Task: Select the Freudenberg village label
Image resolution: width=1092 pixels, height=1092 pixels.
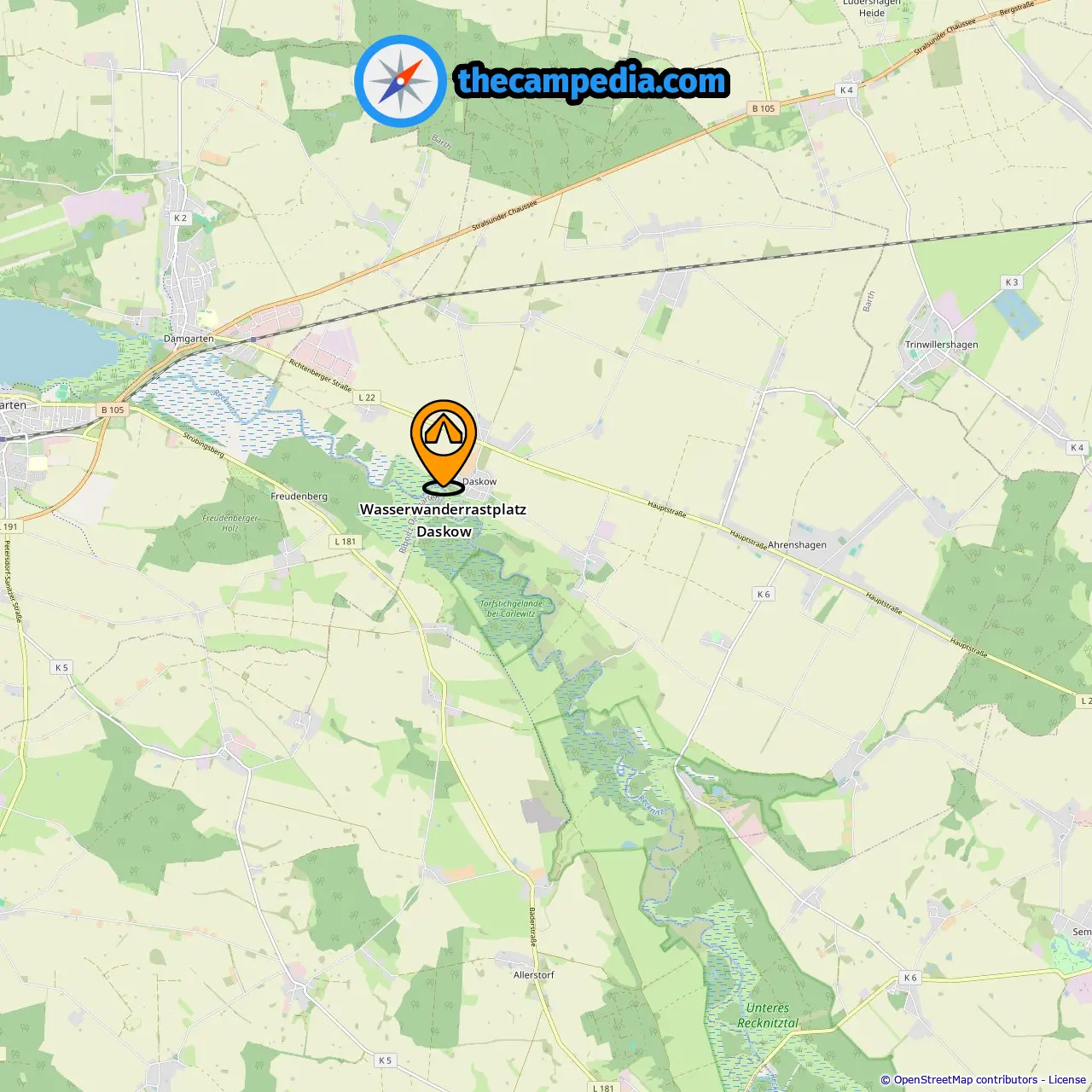Action: tap(299, 496)
